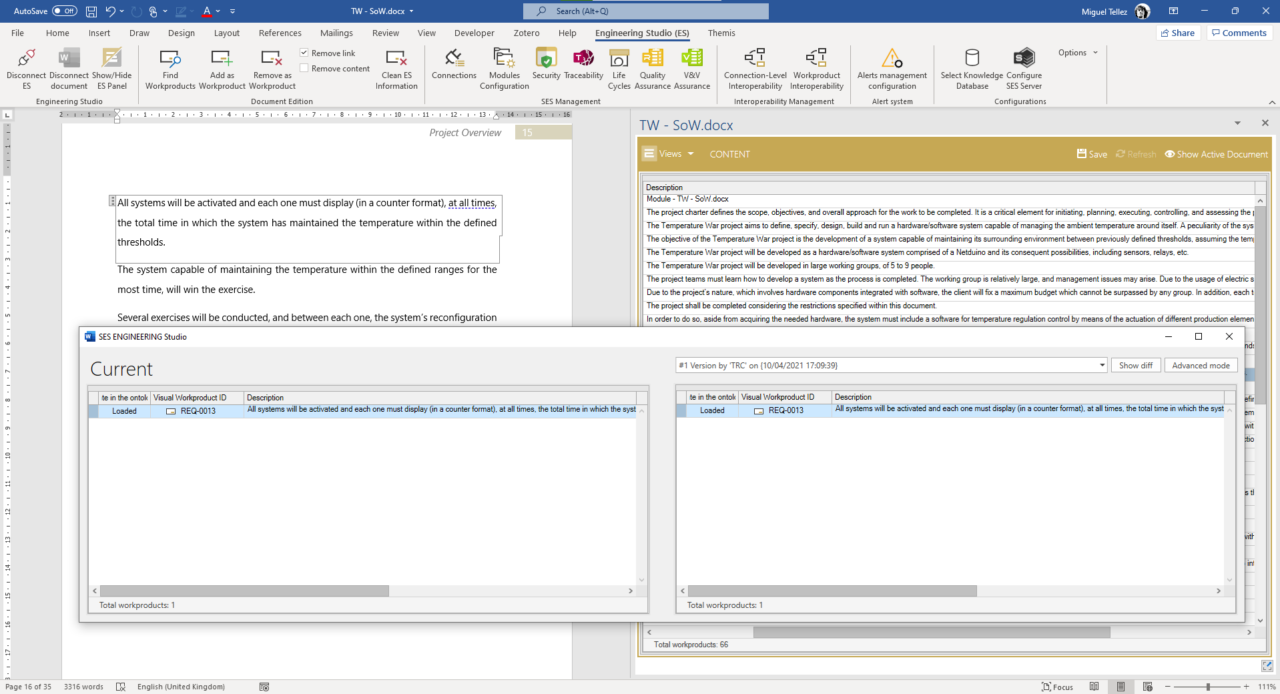Viewport: 1280px width, 694px height.
Task: Expand the version selector dropdown
Action: click(x=1101, y=366)
